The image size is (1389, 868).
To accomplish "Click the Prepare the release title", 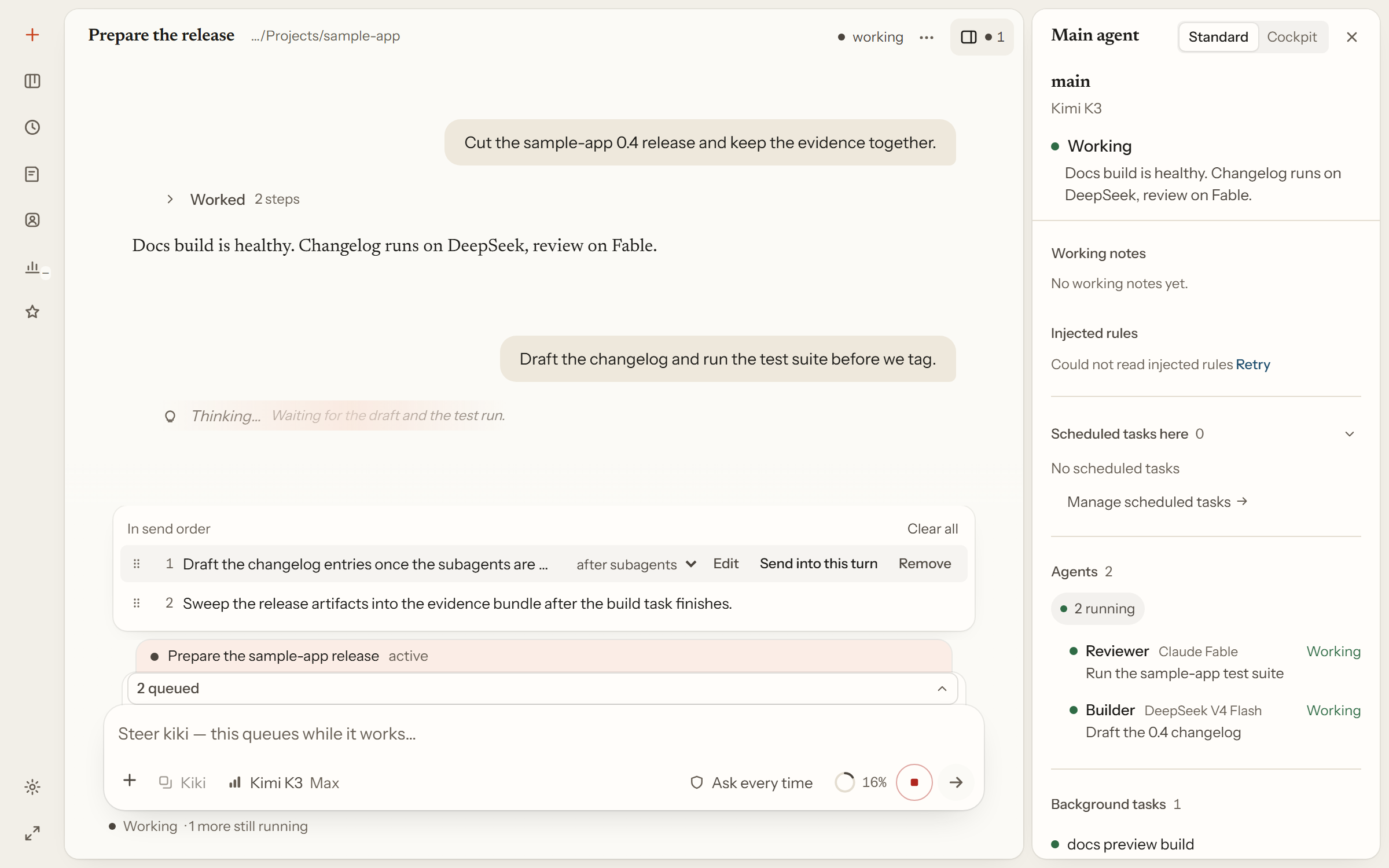I will (161, 35).
